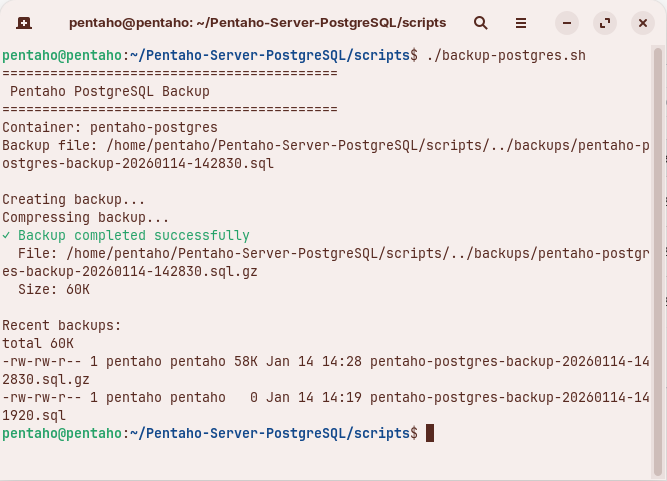Close the terminal window
This screenshot has height=481, width=667.
pyautogui.click(x=642, y=22)
